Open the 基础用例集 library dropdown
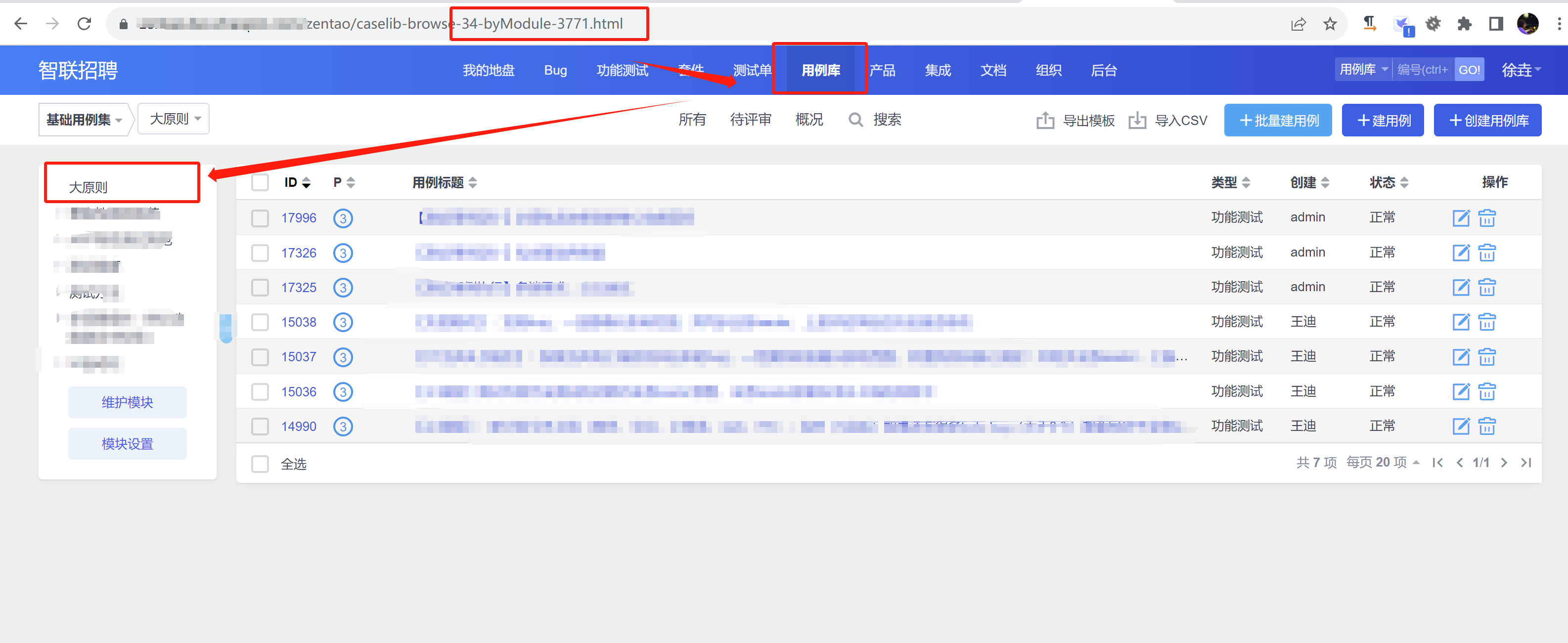Image resolution: width=1568 pixels, height=643 pixels. pyautogui.click(x=84, y=120)
